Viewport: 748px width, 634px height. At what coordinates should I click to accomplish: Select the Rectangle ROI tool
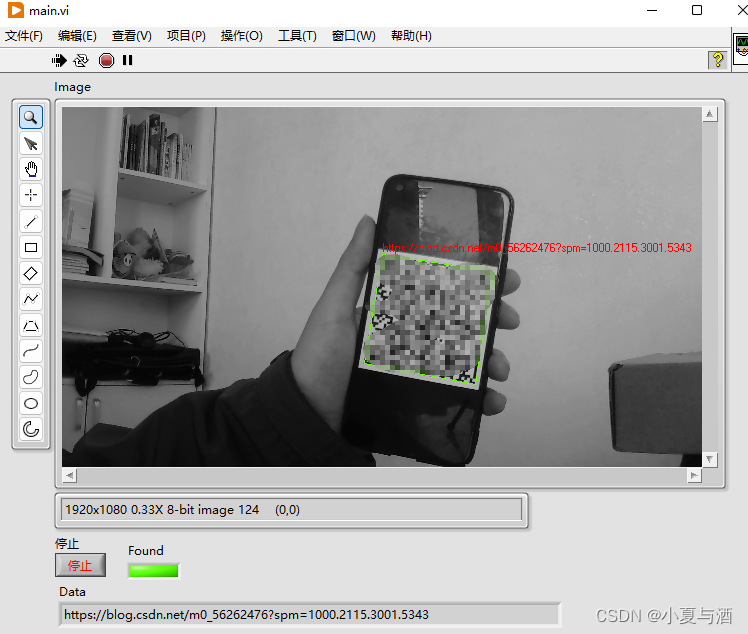click(x=31, y=247)
